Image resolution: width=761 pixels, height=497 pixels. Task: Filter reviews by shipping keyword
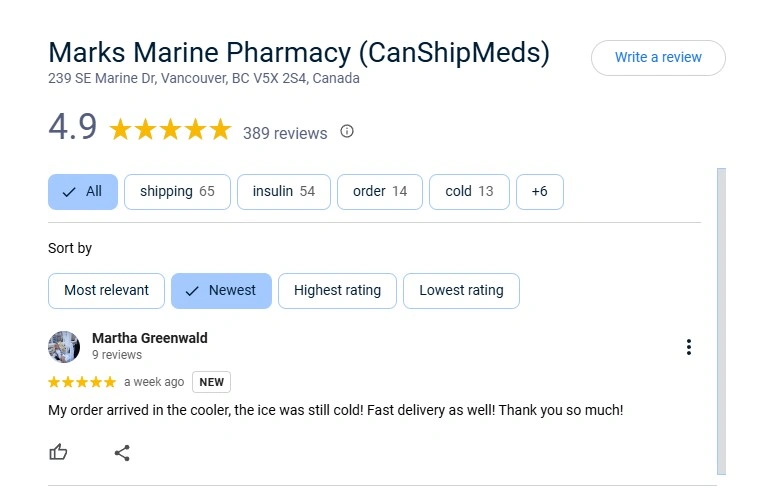pos(177,192)
